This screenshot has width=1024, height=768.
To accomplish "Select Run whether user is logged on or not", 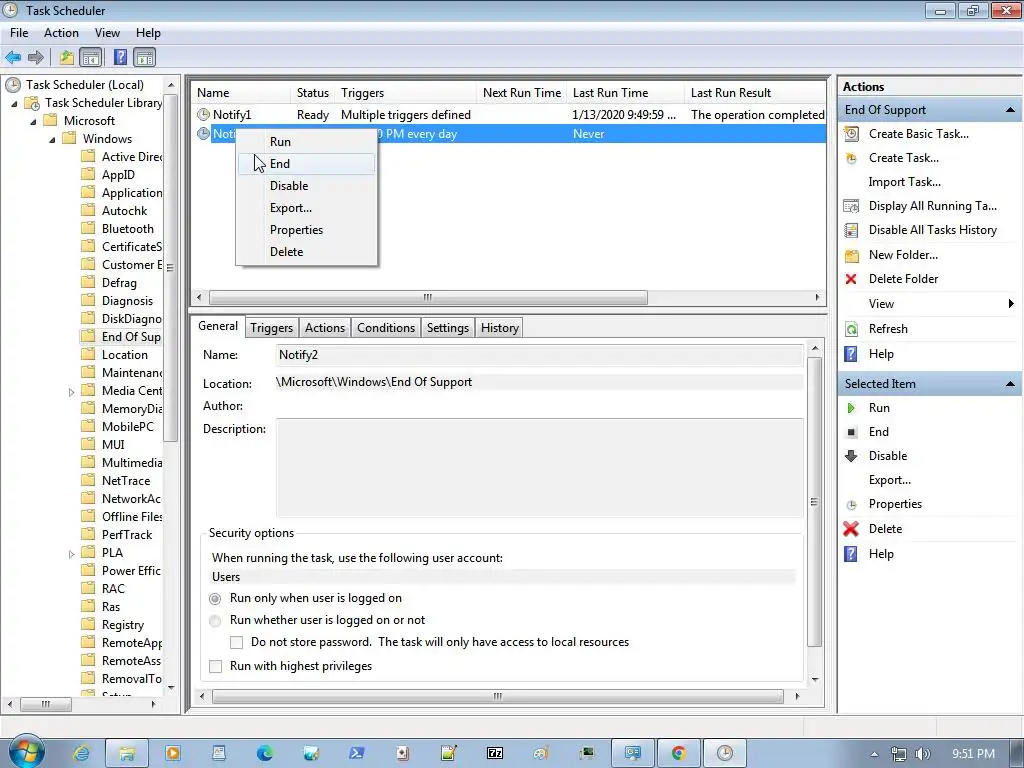I will [215, 620].
